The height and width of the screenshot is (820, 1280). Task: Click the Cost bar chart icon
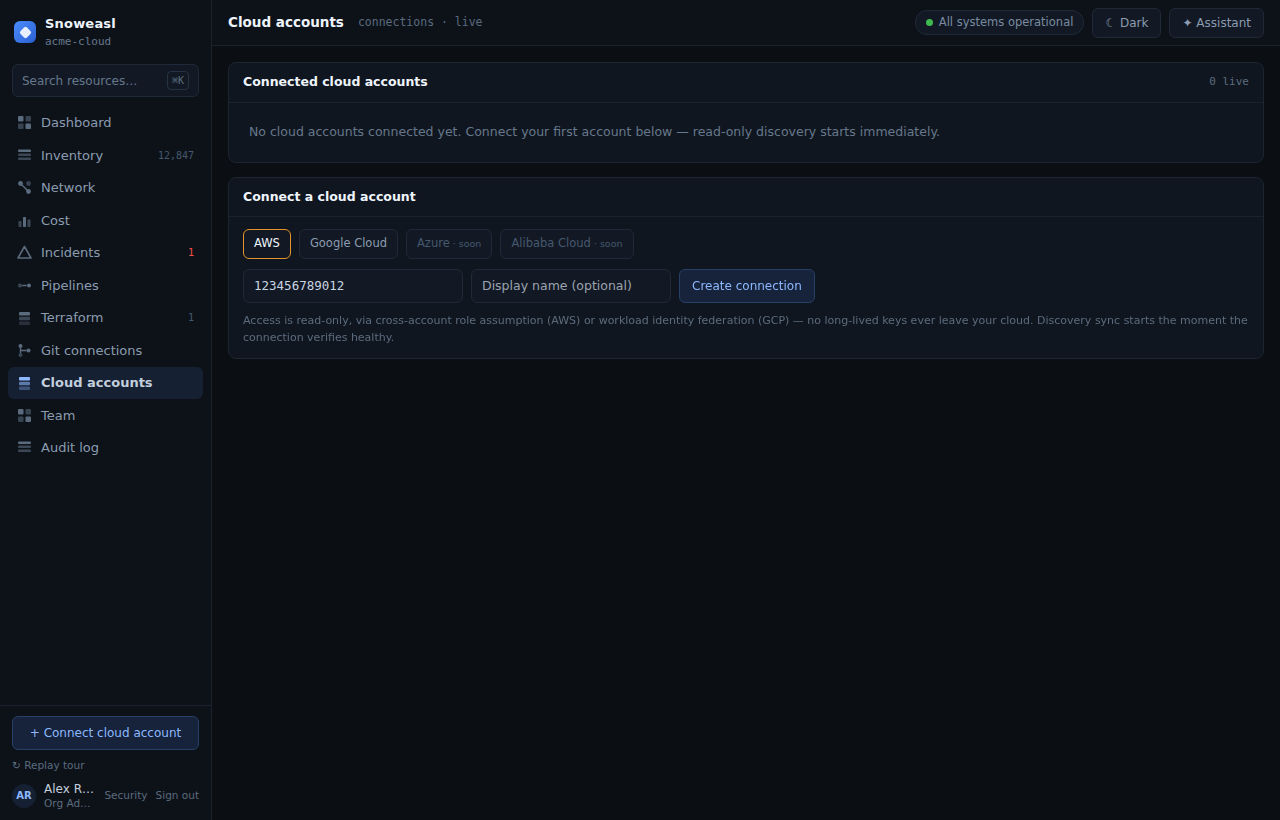tap(25, 220)
